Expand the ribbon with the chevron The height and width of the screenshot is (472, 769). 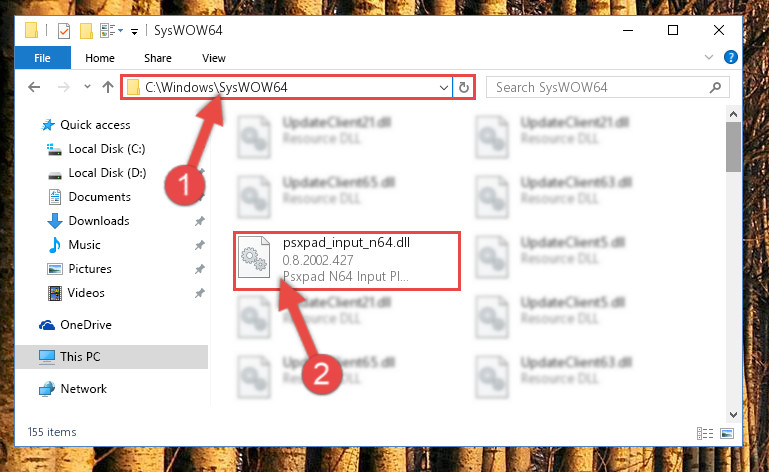pyautogui.click(x=709, y=57)
